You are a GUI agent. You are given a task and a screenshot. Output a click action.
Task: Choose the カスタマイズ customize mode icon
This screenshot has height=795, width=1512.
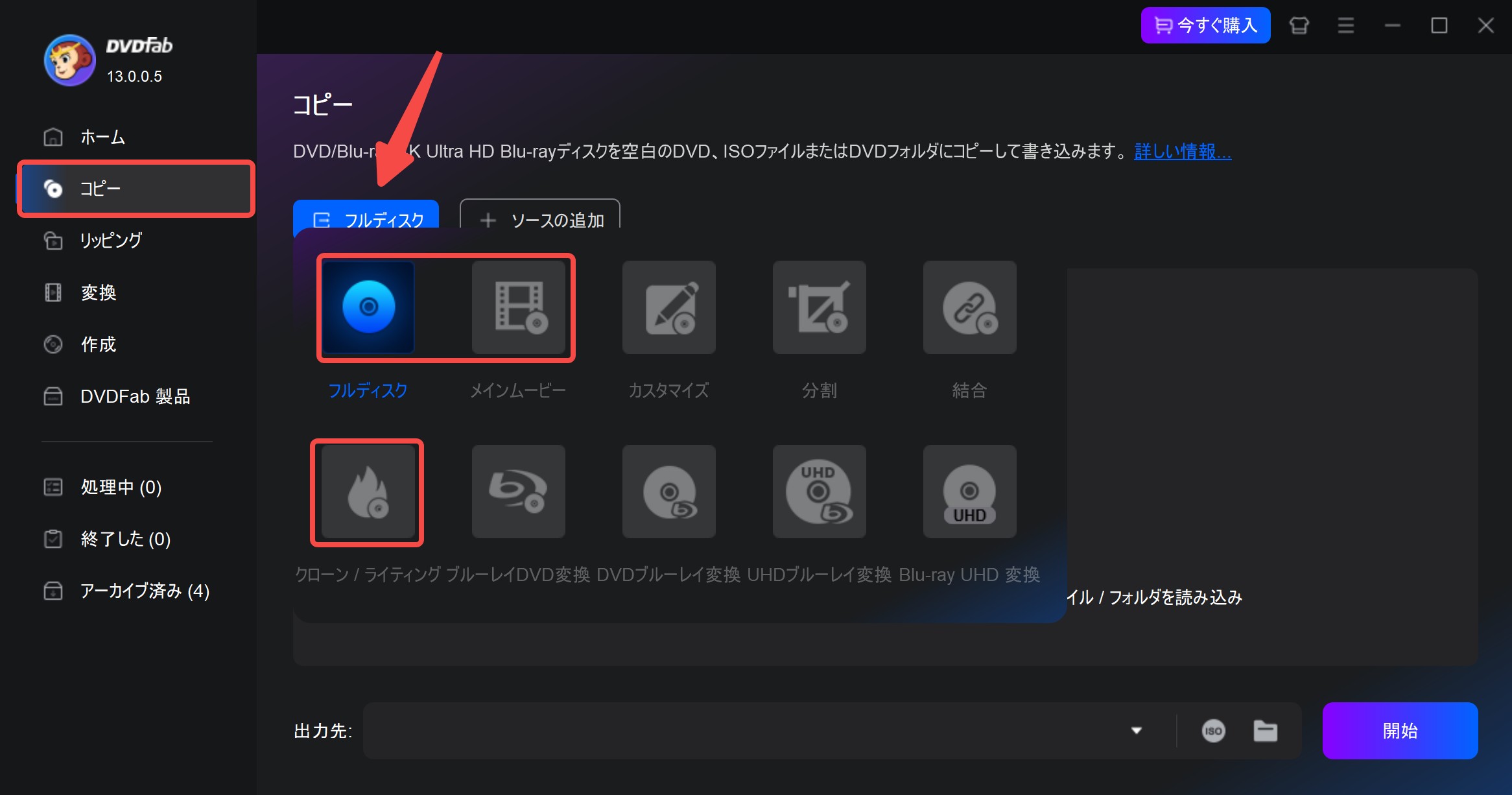coord(669,307)
